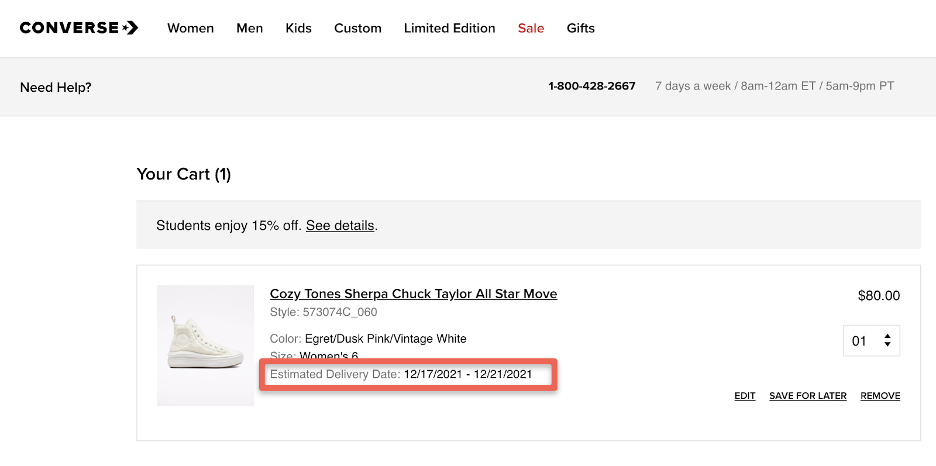The image size is (936, 466).
Task: Open the Cozy Tones Sherpa Chuck Taylor product link
Action: click(414, 294)
